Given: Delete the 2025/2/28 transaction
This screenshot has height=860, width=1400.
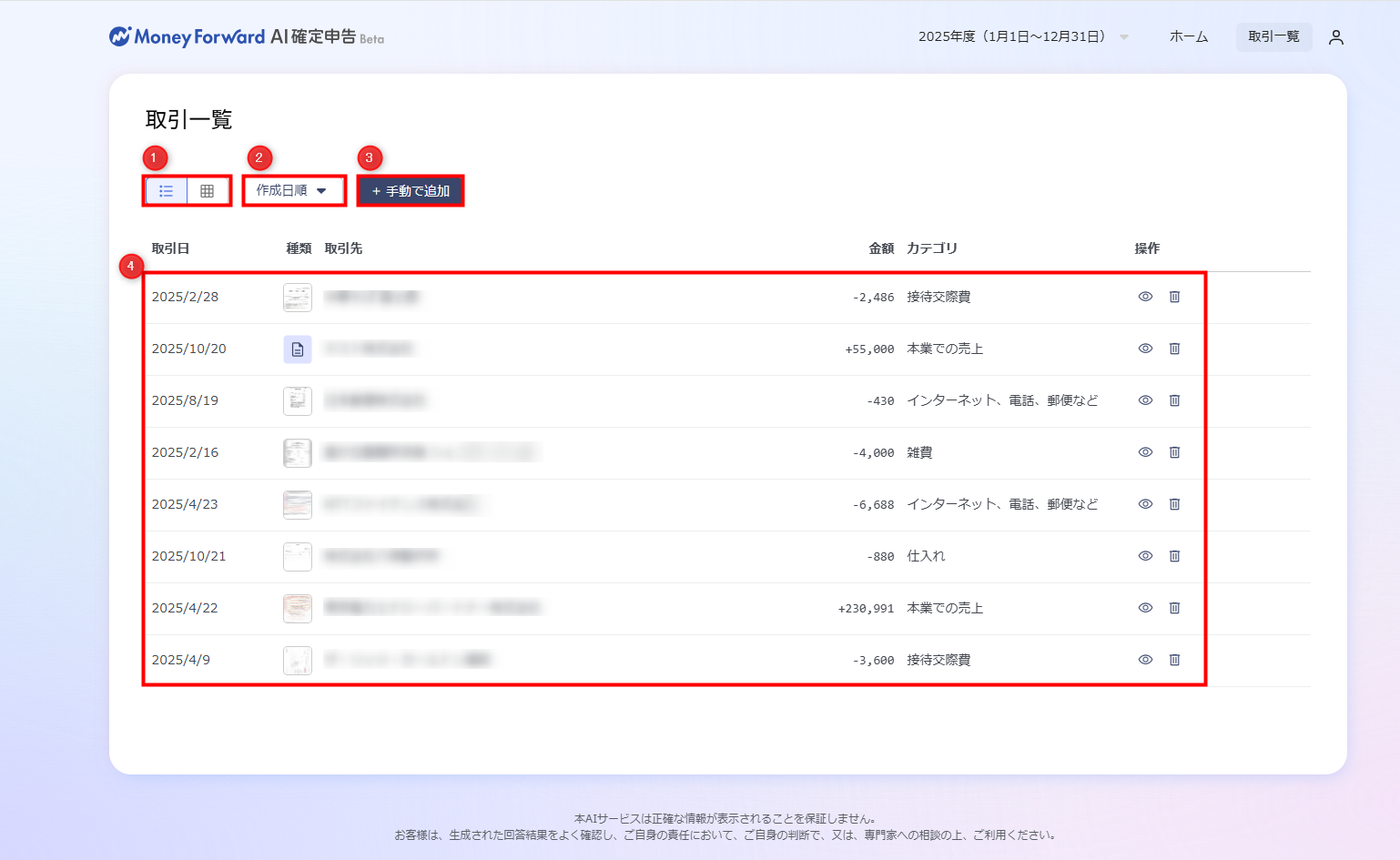Looking at the screenshot, I should click(x=1174, y=297).
